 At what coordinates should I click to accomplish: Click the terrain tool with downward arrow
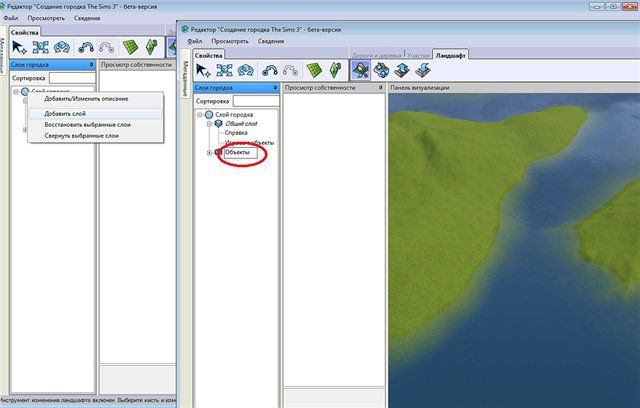tap(423, 70)
